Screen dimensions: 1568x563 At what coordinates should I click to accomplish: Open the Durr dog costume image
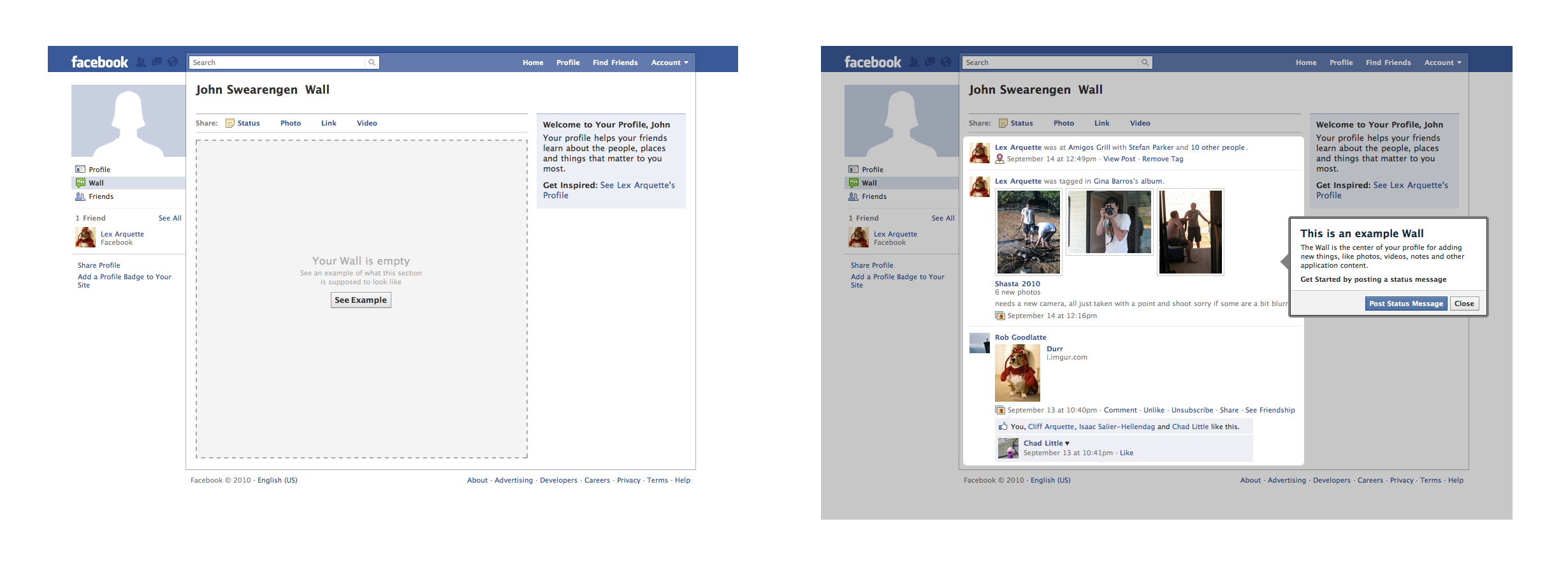[1017, 373]
